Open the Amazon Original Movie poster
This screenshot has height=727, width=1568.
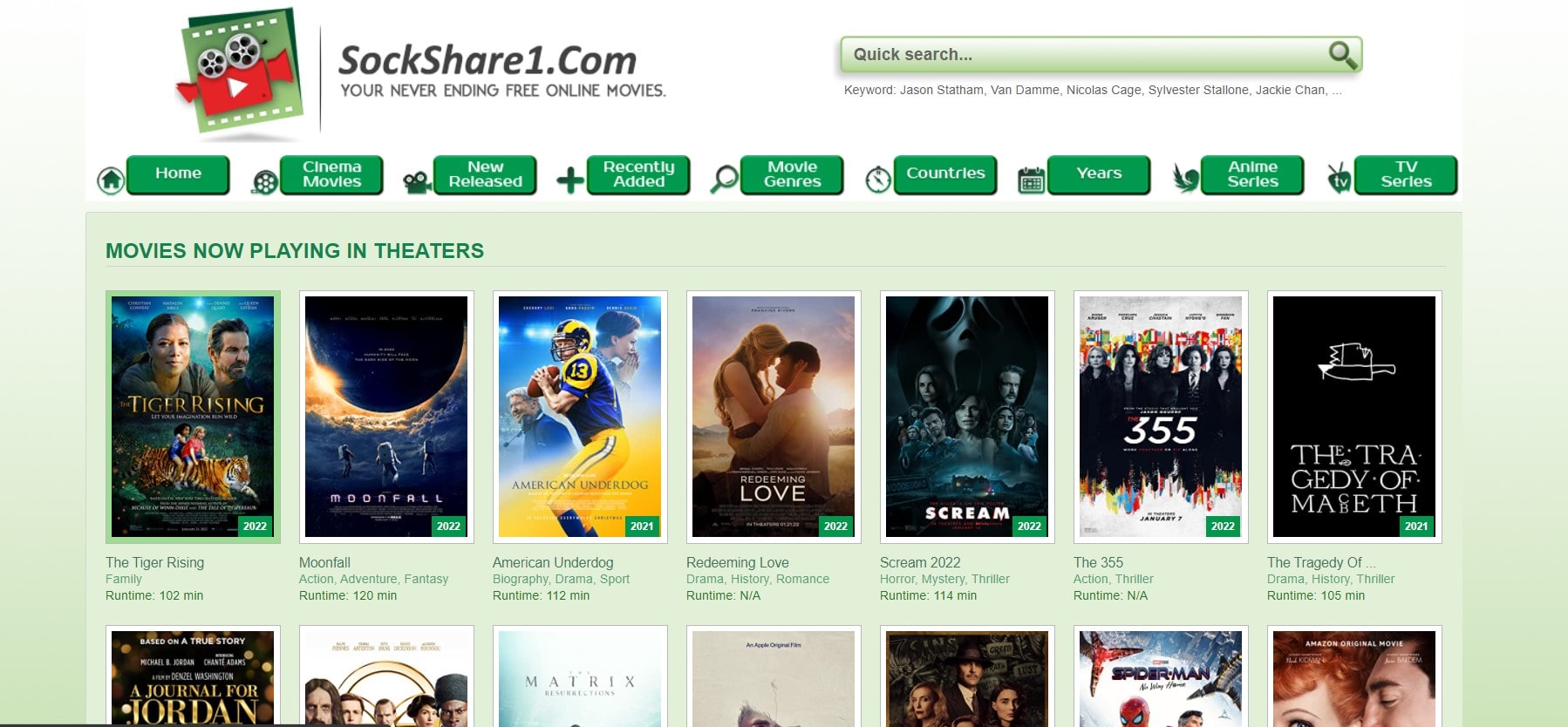tap(1354, 676)
